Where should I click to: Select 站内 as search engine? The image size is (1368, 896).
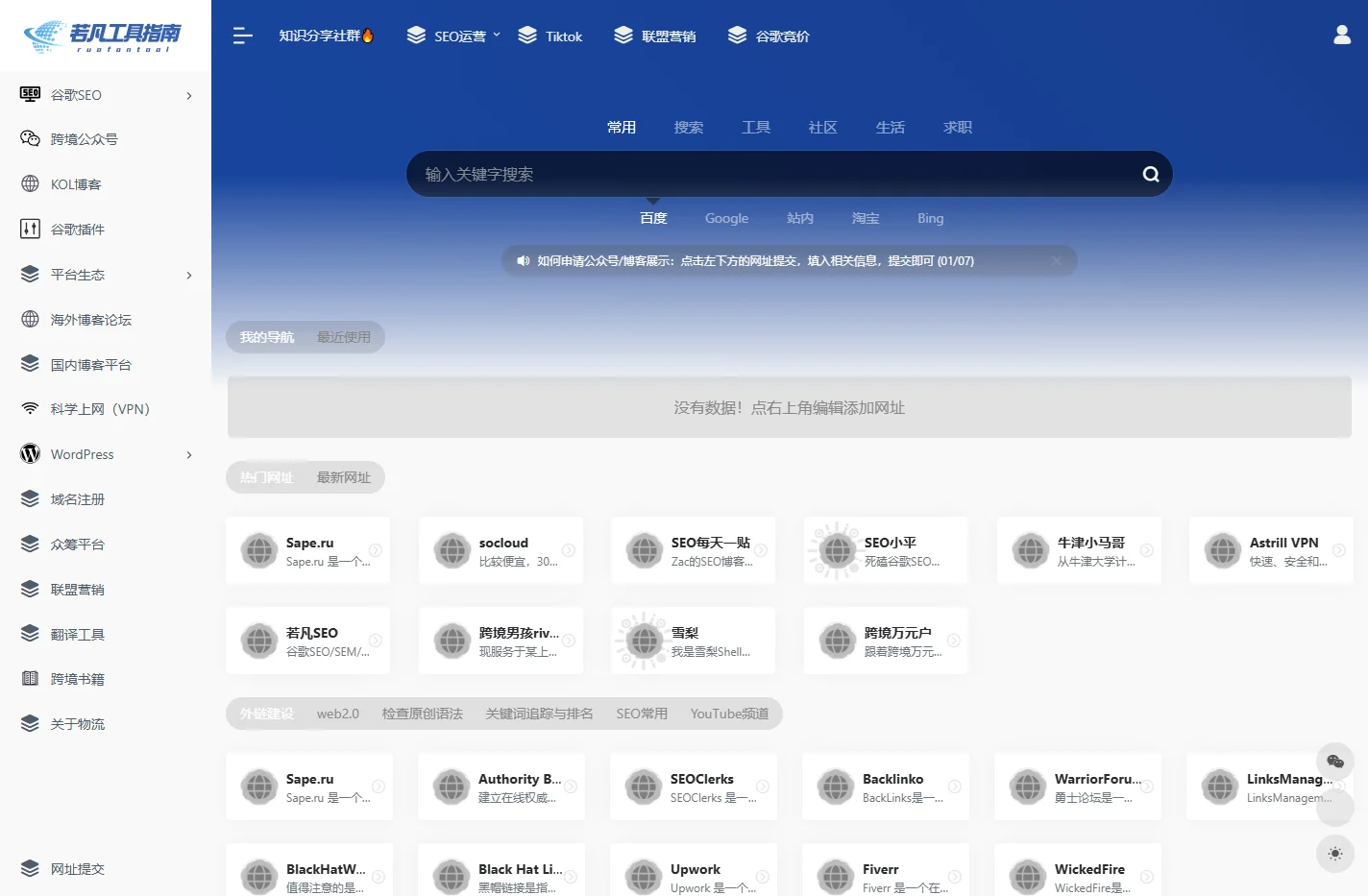(800, 219)
